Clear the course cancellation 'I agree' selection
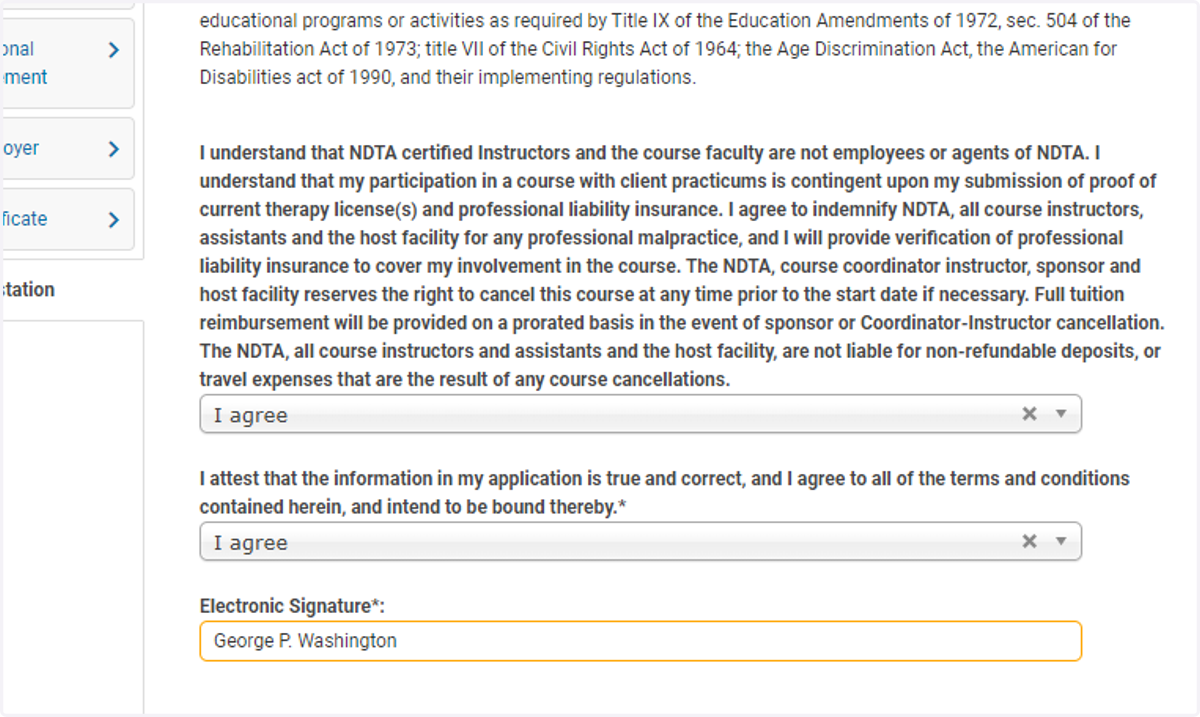1200x717 pixels. click(1029, 414)
